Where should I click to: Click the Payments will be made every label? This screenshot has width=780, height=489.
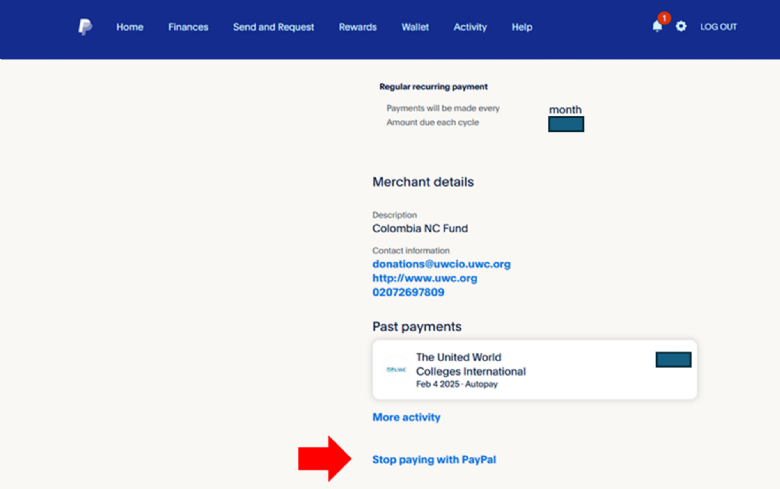pyautogui.click(x=443, y=108)
